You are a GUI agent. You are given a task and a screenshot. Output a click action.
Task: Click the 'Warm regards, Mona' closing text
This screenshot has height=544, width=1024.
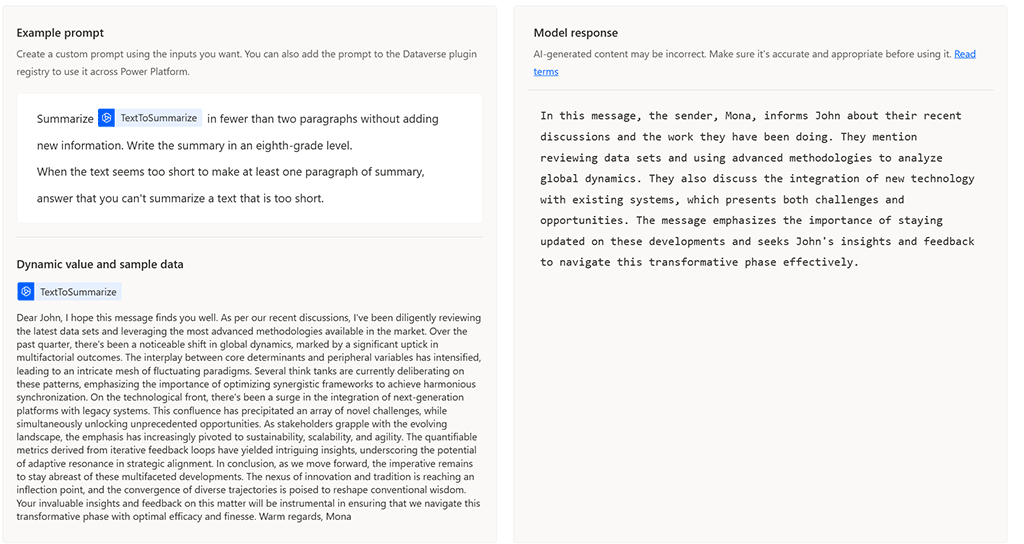305,517
